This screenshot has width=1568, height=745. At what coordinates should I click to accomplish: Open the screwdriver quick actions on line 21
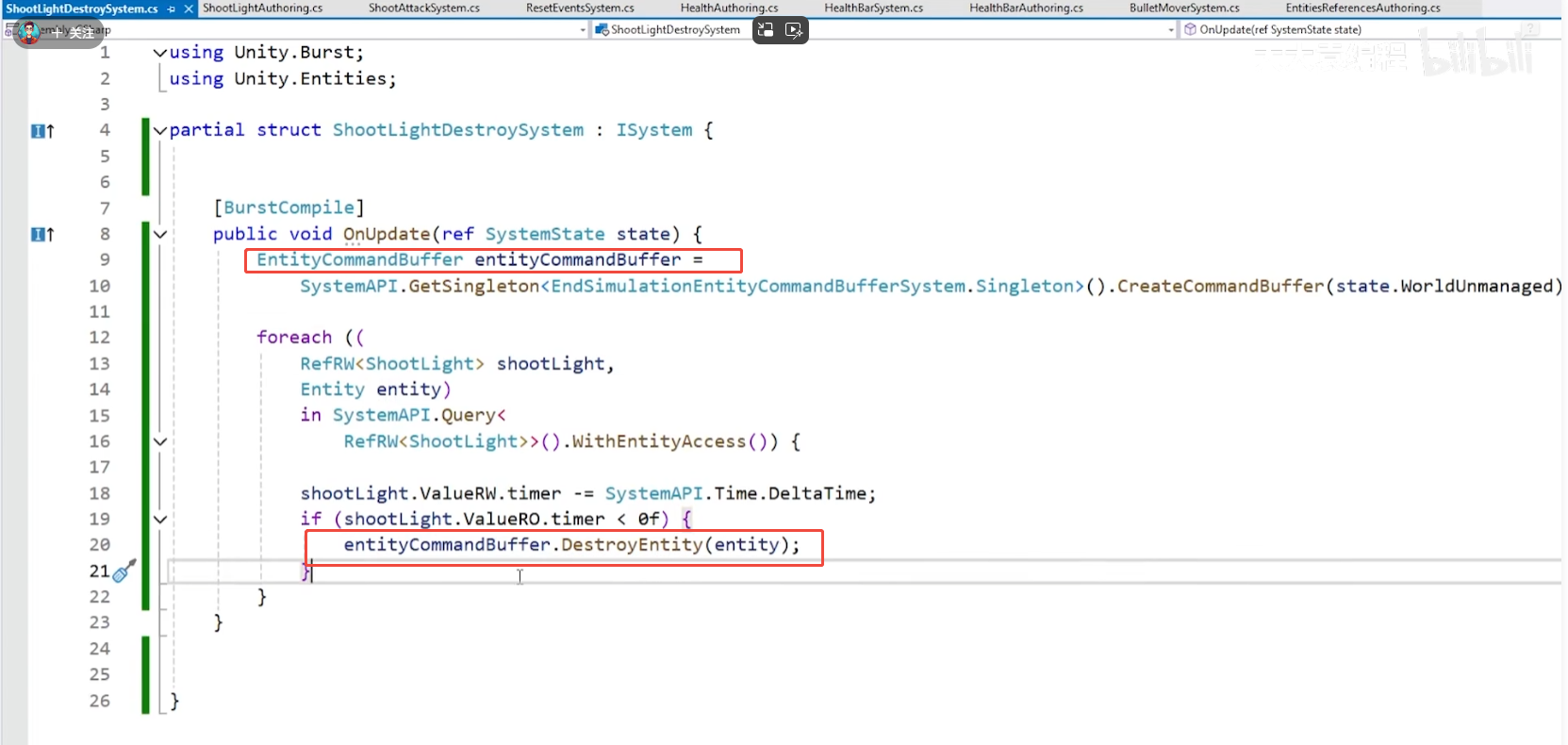(124, 571)
